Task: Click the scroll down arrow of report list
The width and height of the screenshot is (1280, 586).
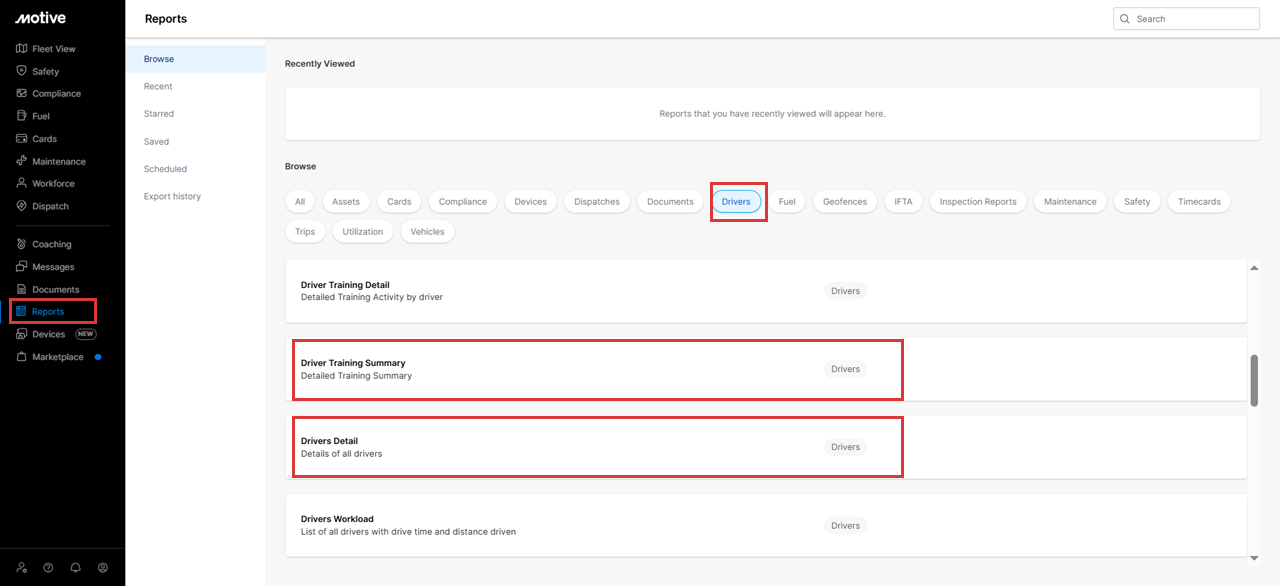Action: pos(1254,557)
